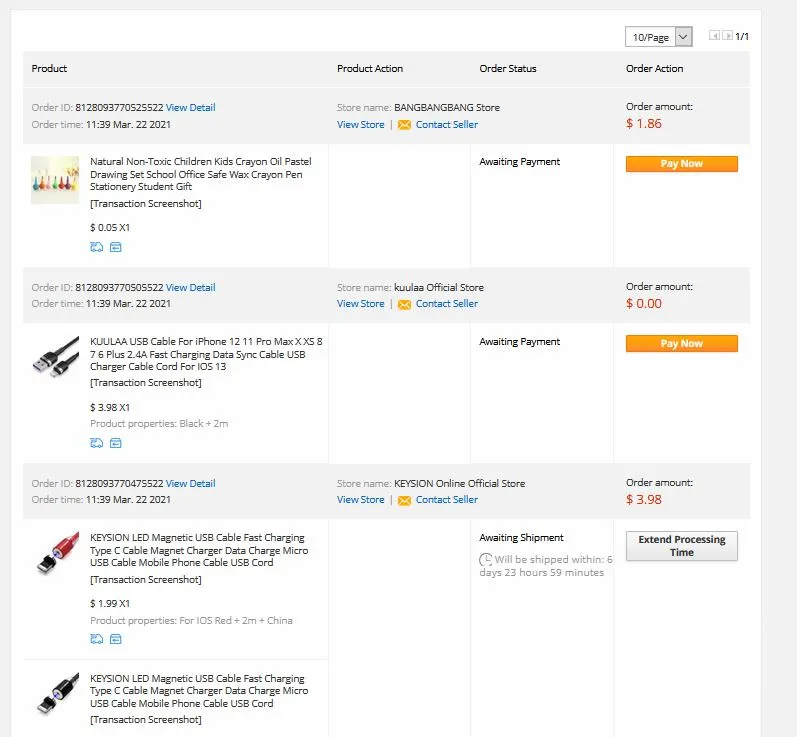This screenshot has height=737, width=797.
Task: Go to the next page arrow
Action: click(727, 36)
